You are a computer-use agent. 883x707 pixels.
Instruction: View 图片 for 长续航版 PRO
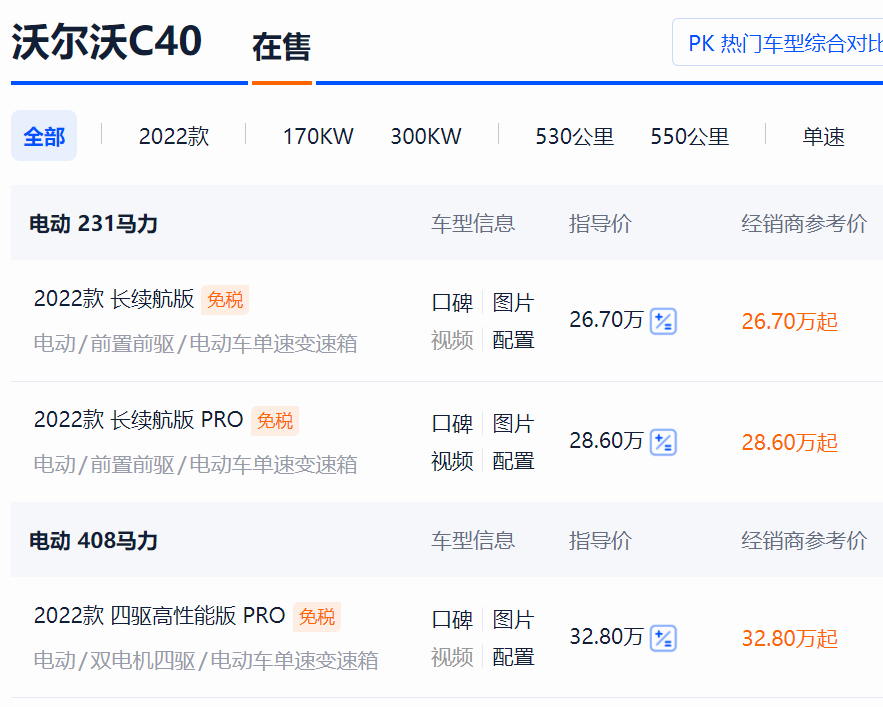[513, 424]
